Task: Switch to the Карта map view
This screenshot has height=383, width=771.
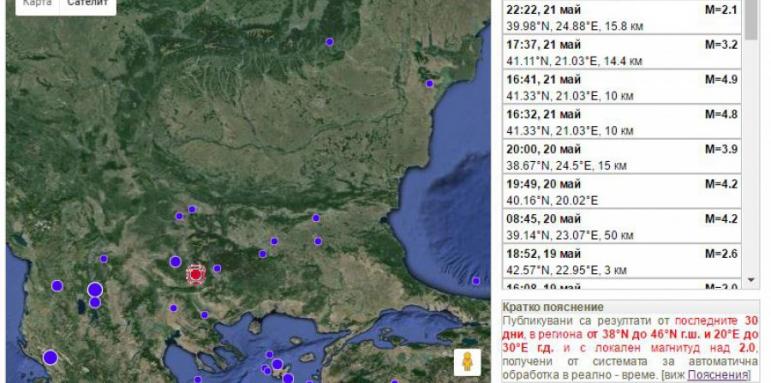Action: [x=37, y=4]
